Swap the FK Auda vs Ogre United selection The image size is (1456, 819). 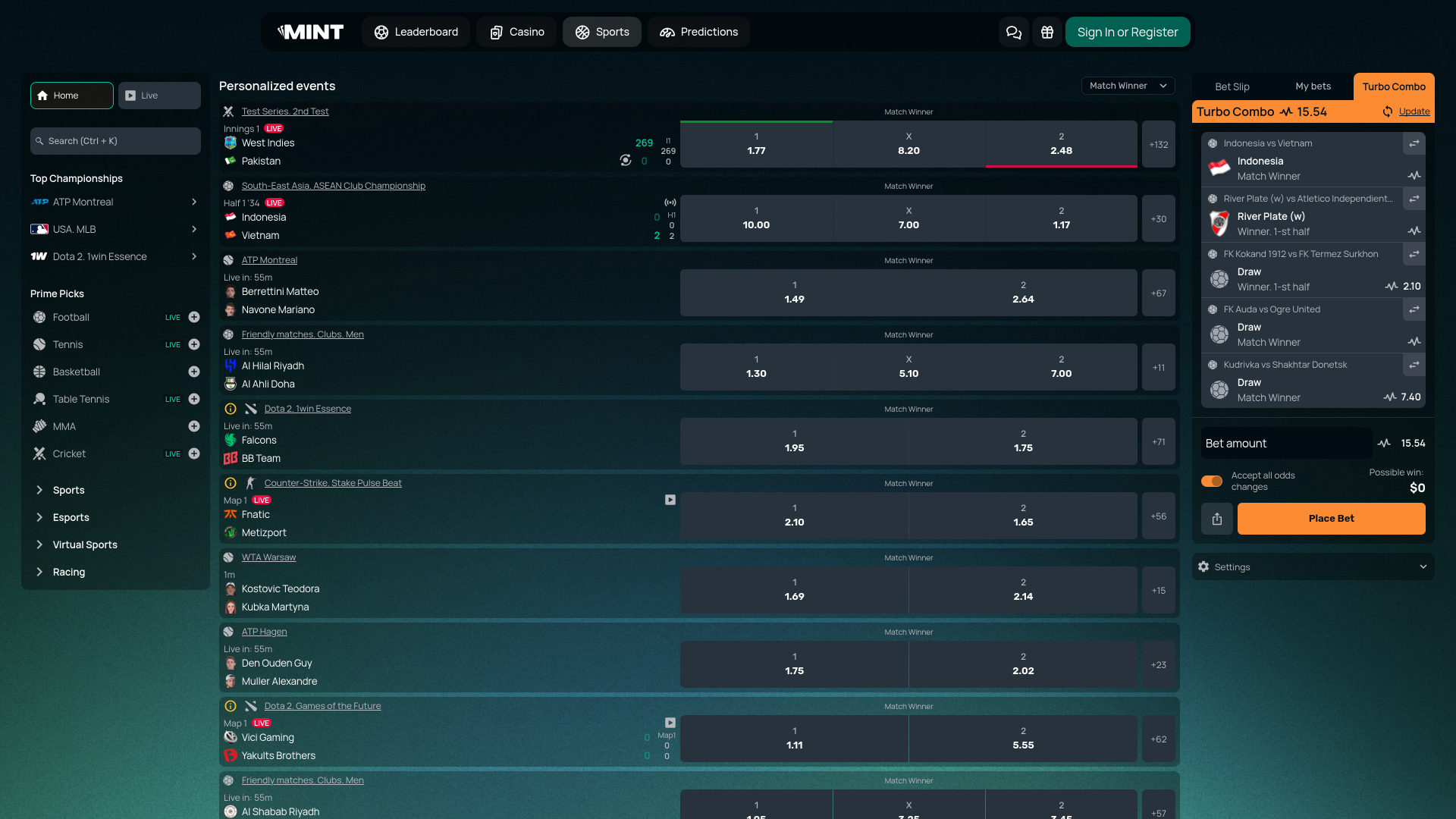tap(1414, 309)
